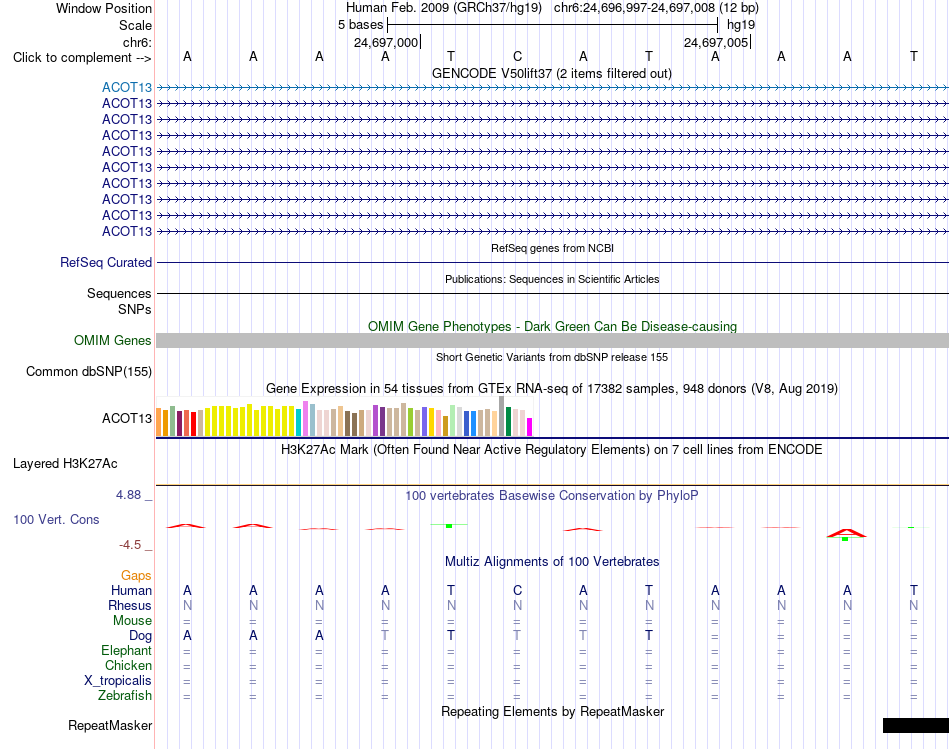Select the 'Common dbSNP(155)' label
The height and width of the screenshot is (749, 950).
pos(88,371)
